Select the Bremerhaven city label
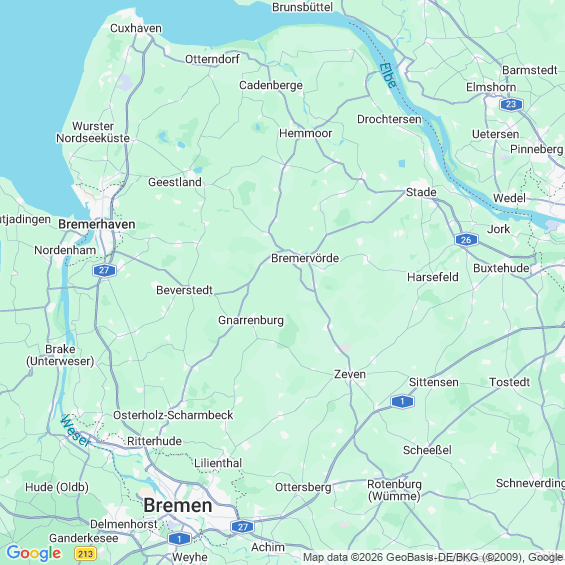 pyautogui.click(x=97, y=224)
